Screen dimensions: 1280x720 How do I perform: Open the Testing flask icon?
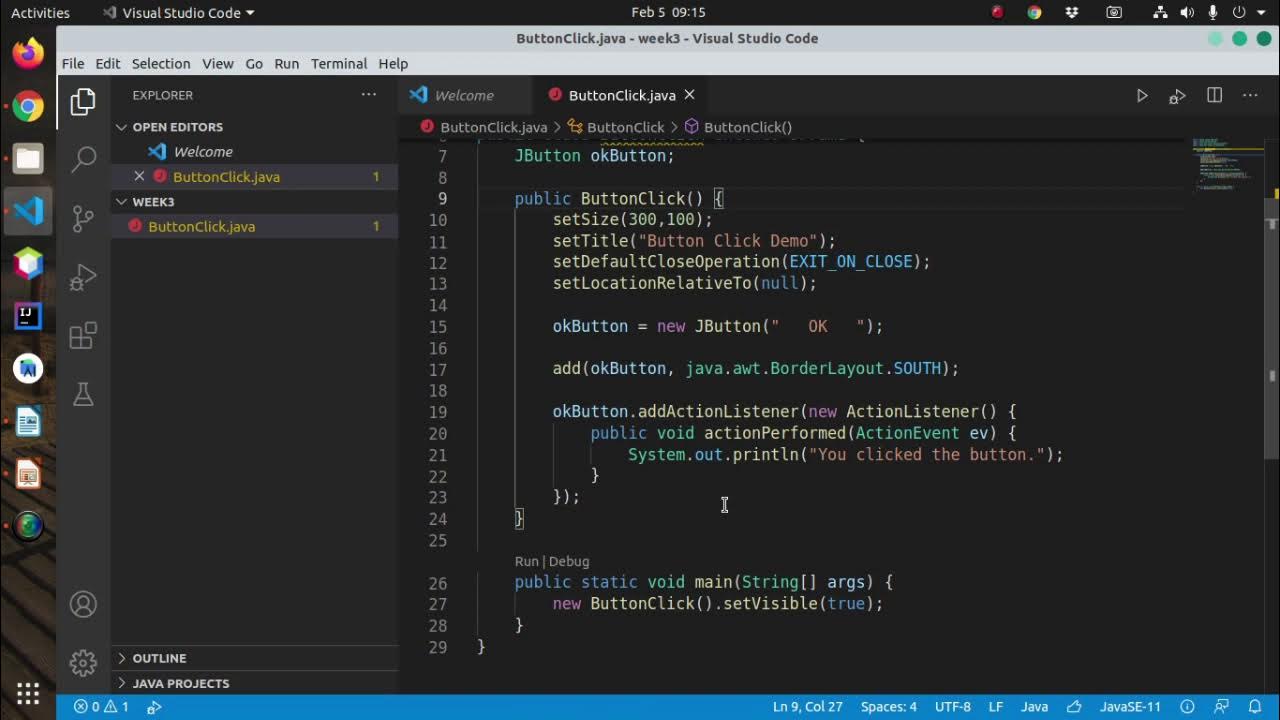click(x=84, y=394)
